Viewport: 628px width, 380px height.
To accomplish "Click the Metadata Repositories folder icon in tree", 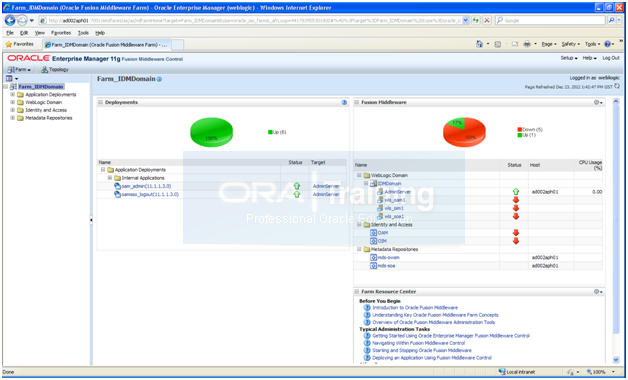I will tap(20, 118).
